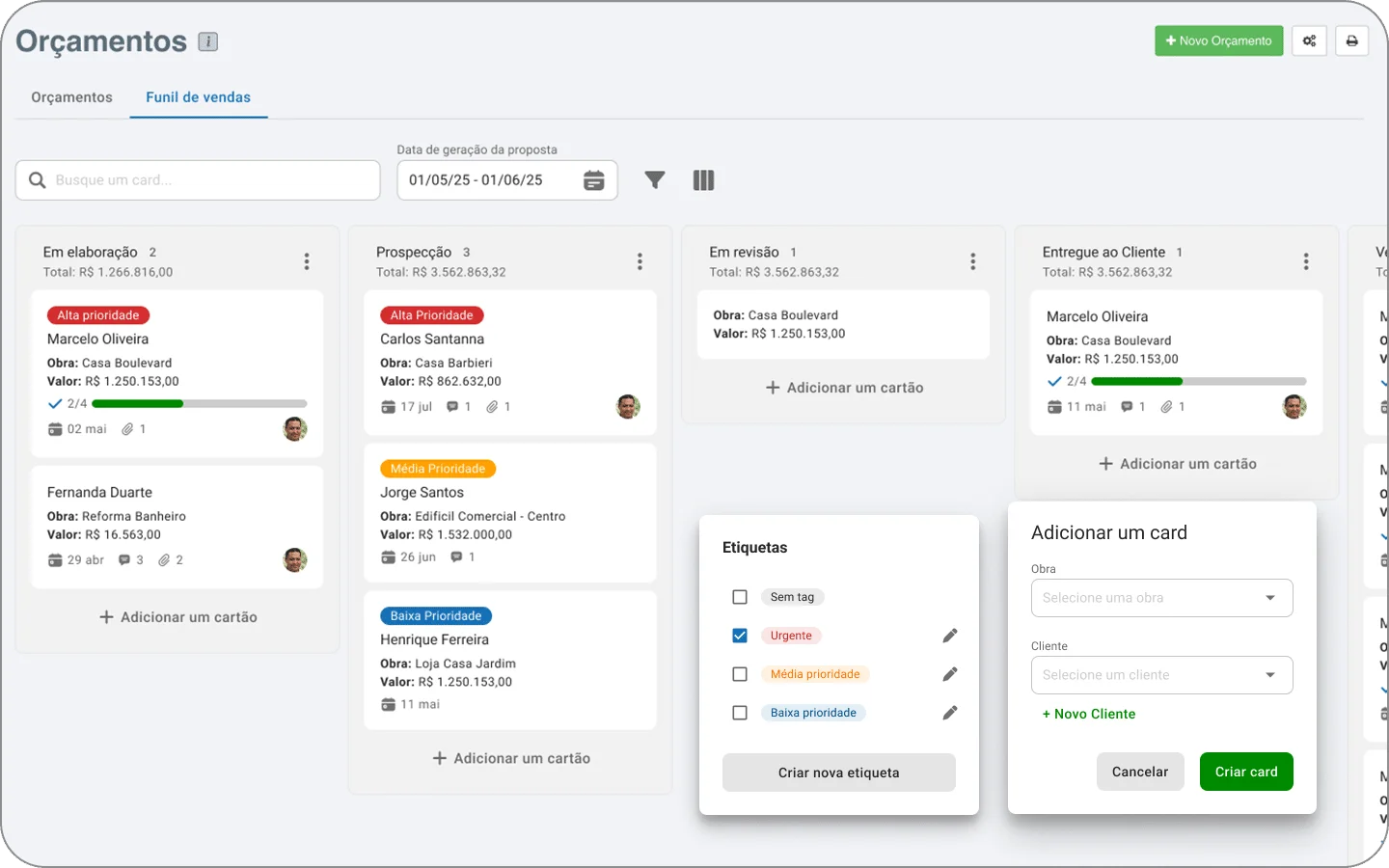
Task: Edit the Baixa prioridade tag pencil
Action: tap(950, 713)
